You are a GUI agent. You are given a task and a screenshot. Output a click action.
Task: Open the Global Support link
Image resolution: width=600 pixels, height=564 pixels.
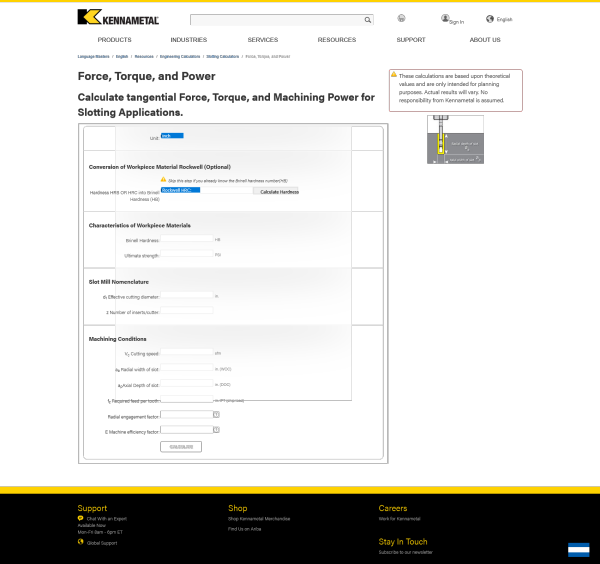(x=102, y=543)
